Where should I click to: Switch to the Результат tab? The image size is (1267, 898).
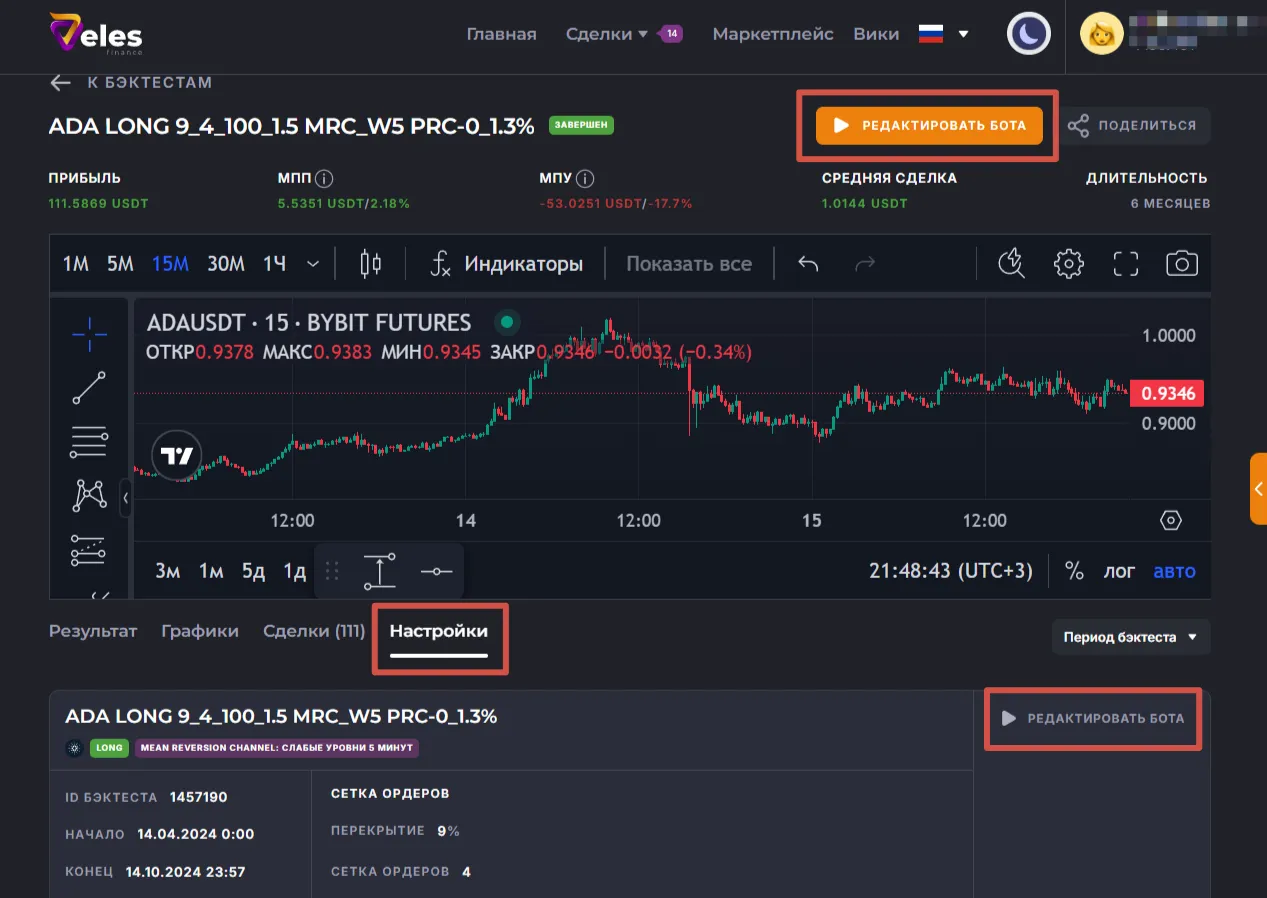93,631
